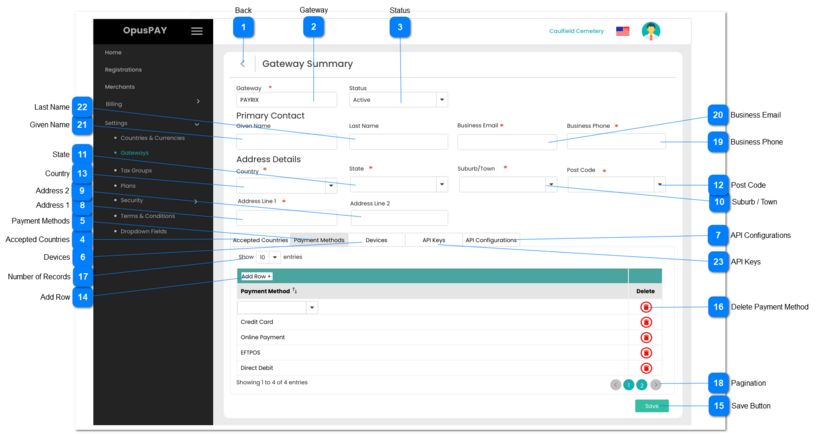Click the Business Email input field
This screenshot has width=816, height=434.
click(506, 142)
